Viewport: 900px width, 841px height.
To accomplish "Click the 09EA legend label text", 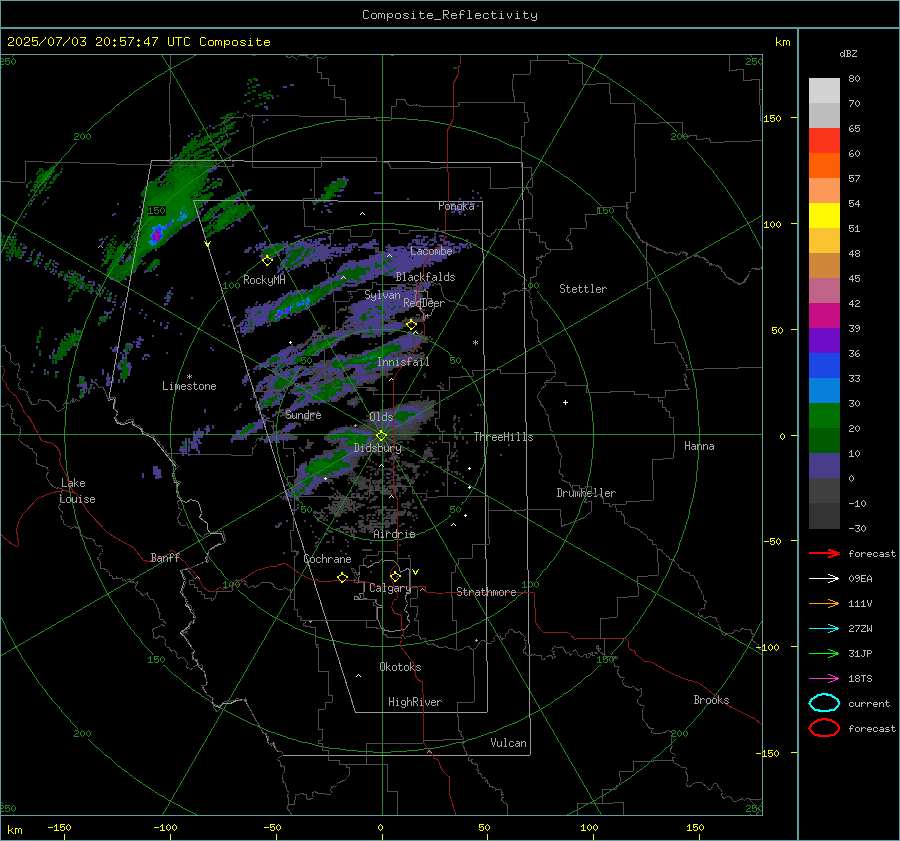I will pyautogui.click(x=860, y=579).
